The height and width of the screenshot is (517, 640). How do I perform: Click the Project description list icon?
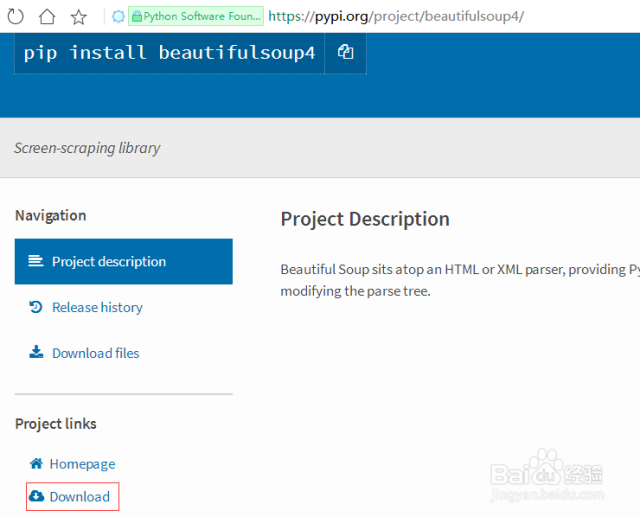[36, 261]
